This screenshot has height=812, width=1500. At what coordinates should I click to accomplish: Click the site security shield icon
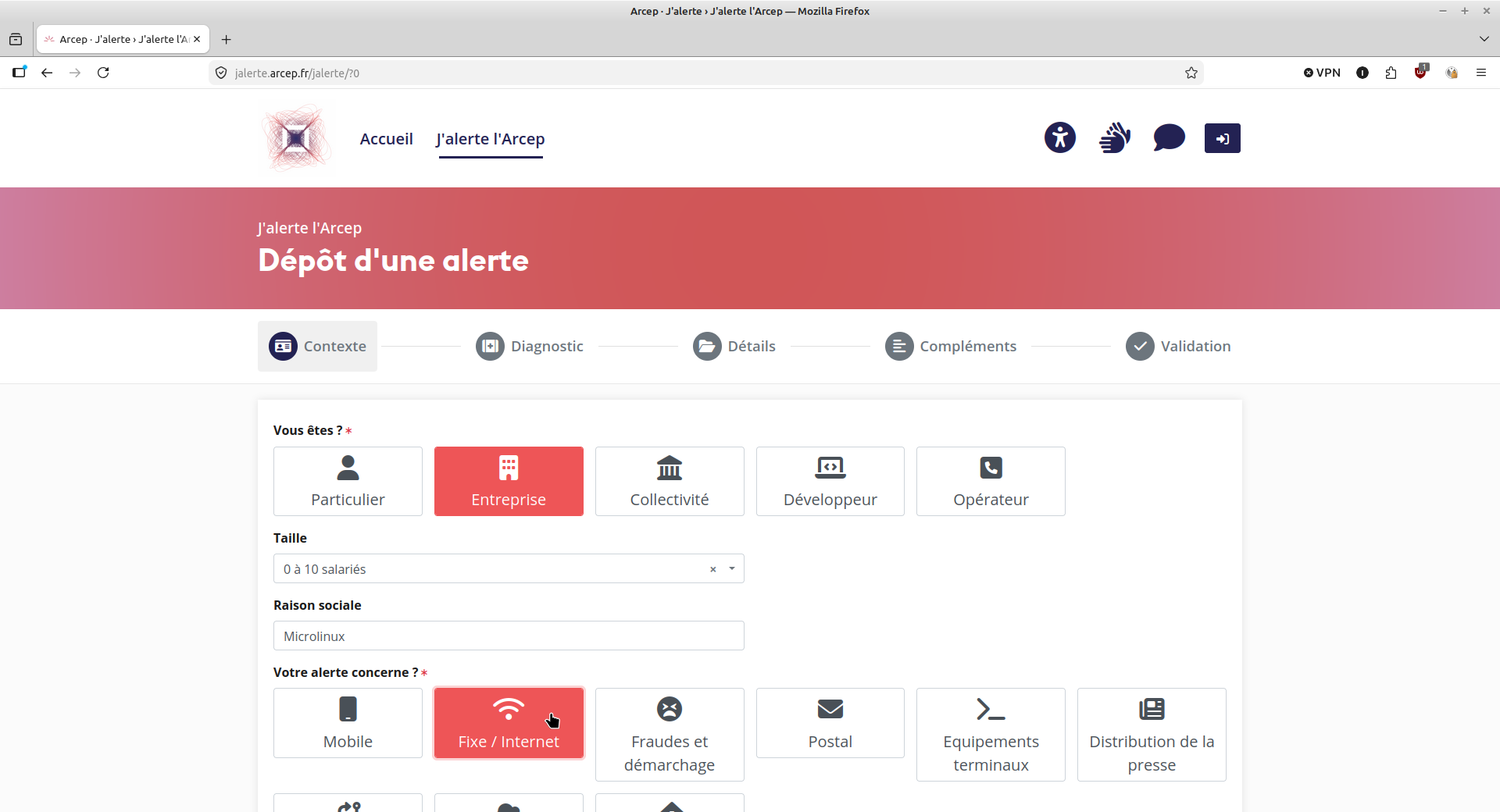click(x=221, y=73)
